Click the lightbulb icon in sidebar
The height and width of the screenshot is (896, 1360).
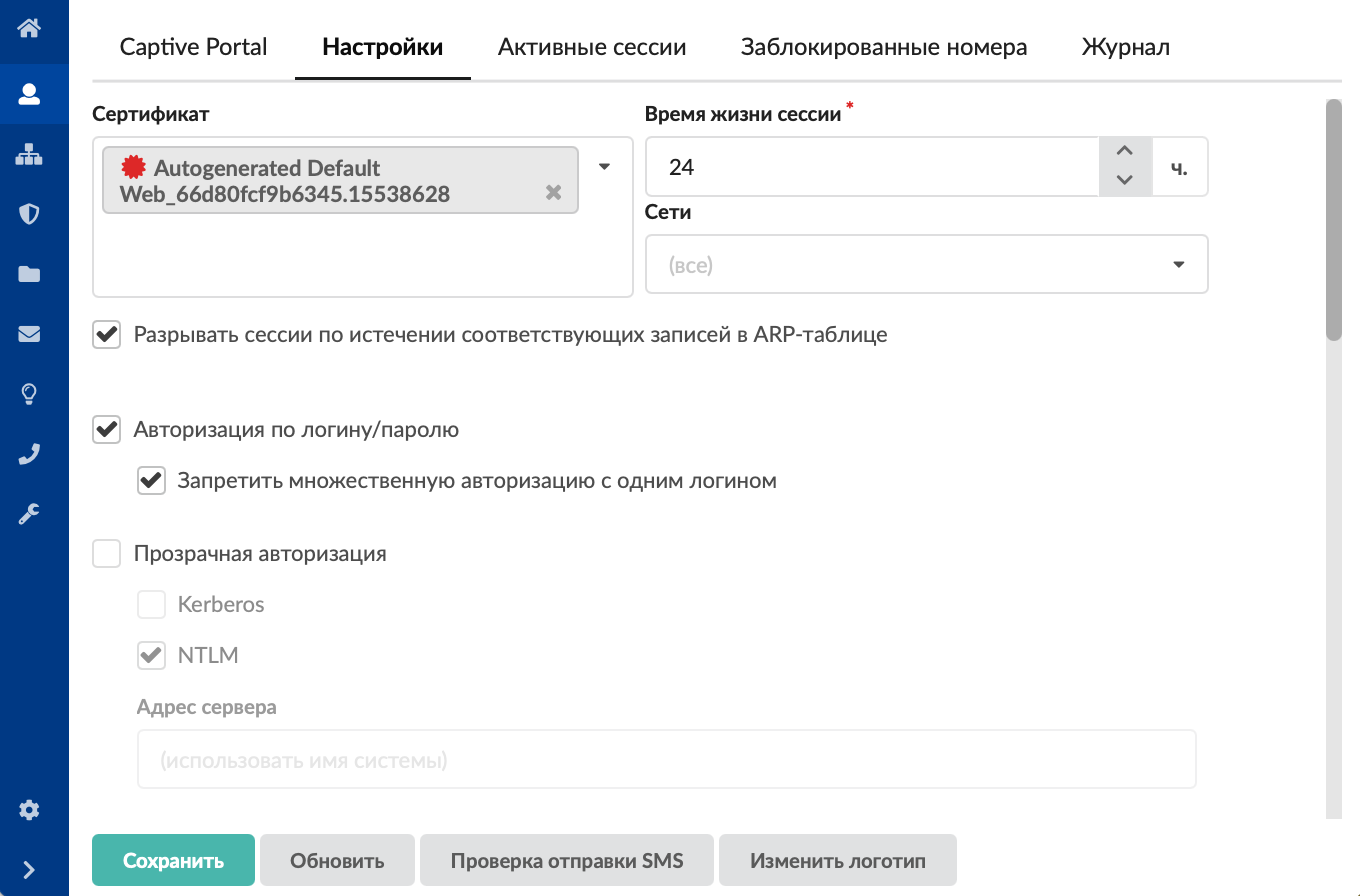29,394
